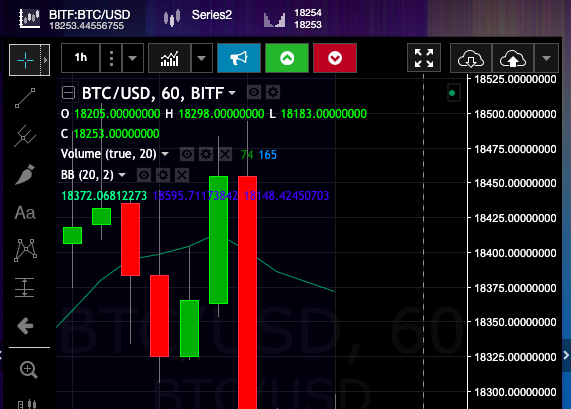Click the close price 18253.00000000
Image resolution: width=571 pixels, height=409 pixels.
(117, 134)
